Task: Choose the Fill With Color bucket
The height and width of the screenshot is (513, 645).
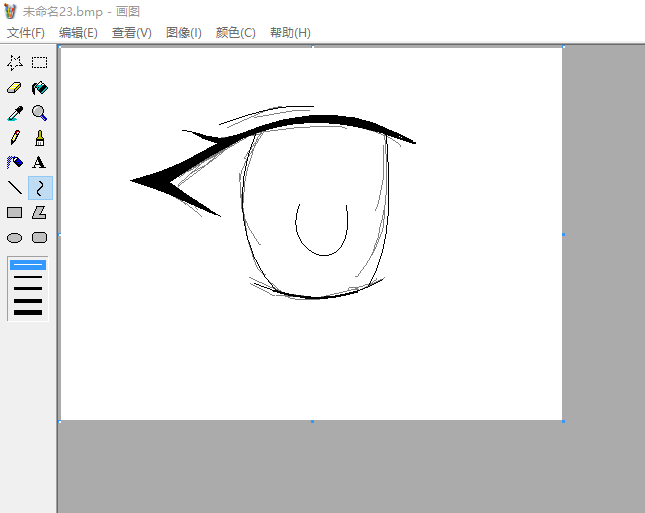Action: tap(40, 88)
